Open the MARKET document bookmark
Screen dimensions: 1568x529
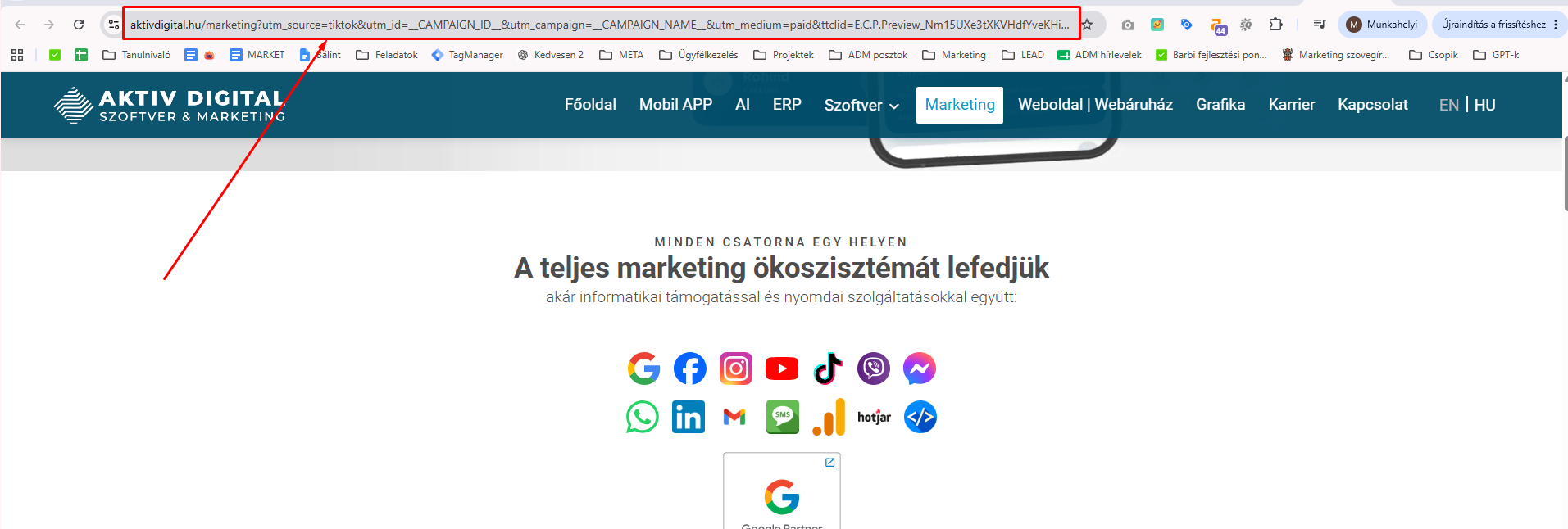257,55
